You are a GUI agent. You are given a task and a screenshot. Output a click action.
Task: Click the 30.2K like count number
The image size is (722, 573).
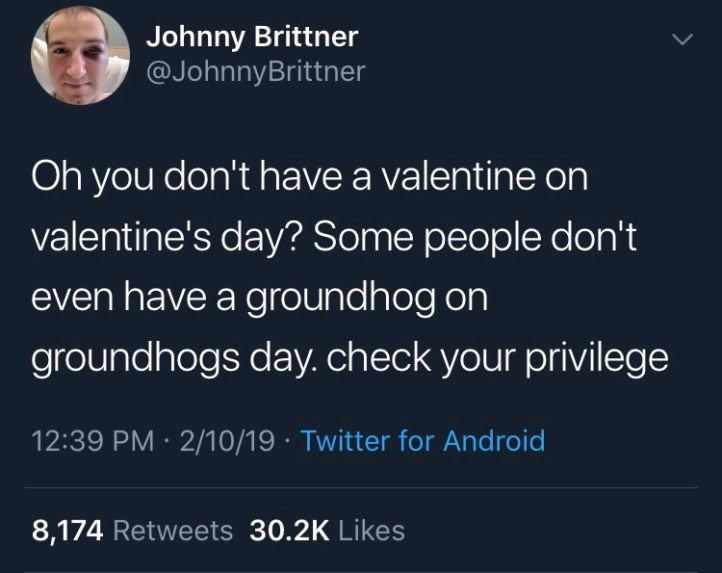[x=289, y=530]
